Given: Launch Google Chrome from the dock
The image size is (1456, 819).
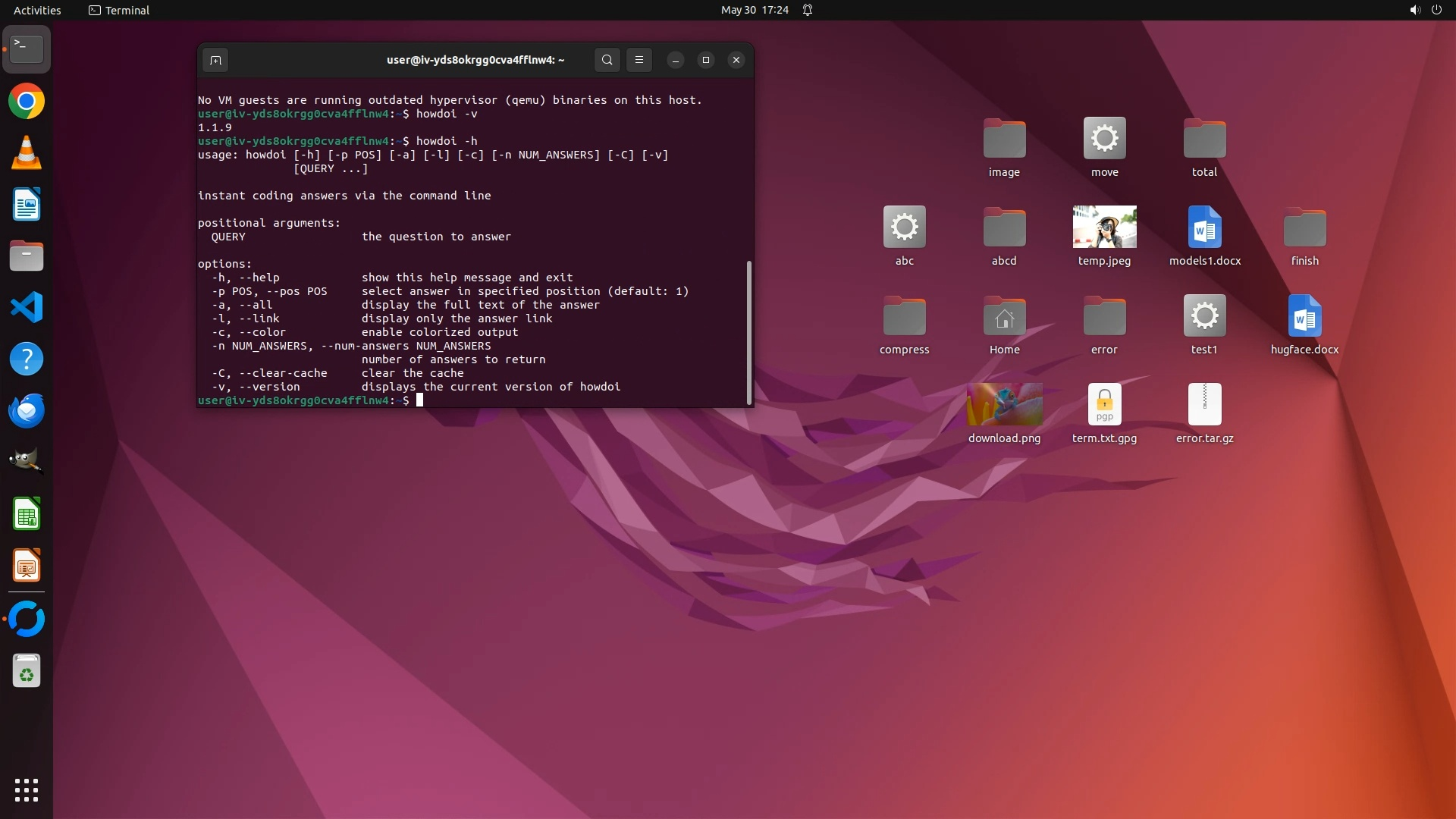Looking at the screenshot, I should [27, 102].
